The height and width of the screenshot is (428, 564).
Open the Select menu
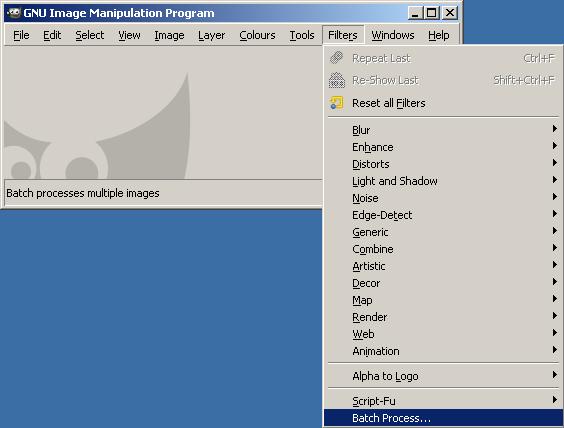coord(90,35)
